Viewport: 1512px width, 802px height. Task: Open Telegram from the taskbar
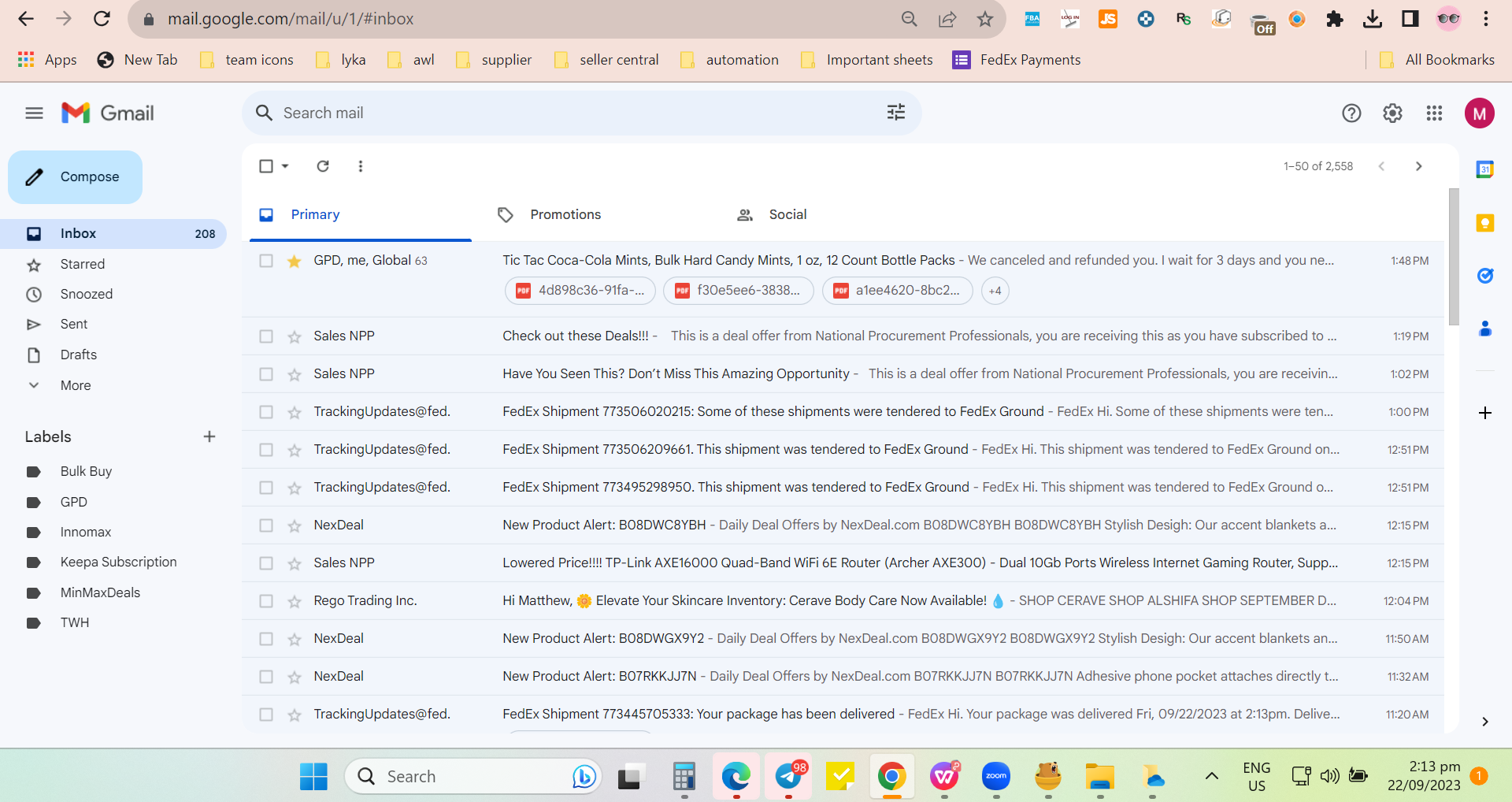click(x=788, y=777)
